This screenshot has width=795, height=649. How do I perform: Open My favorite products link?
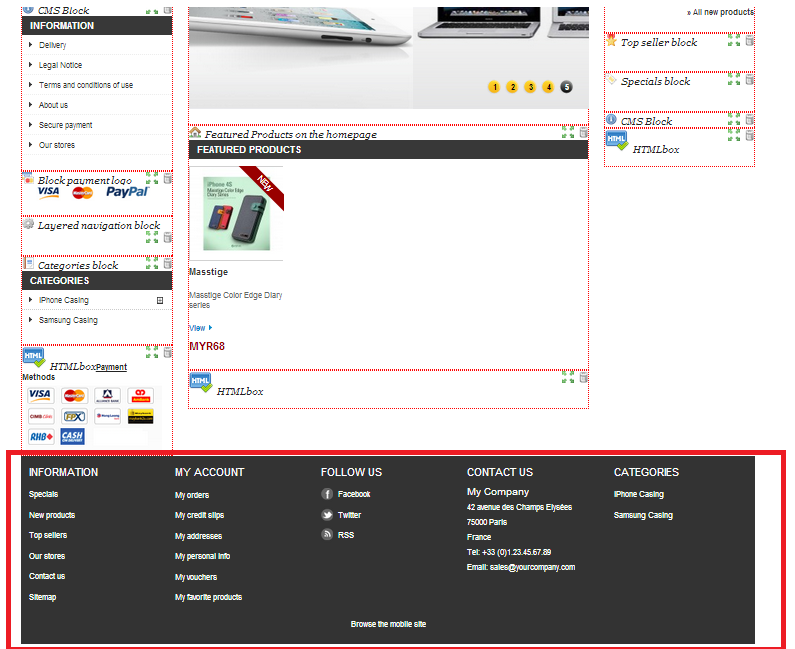click(208, 597)
